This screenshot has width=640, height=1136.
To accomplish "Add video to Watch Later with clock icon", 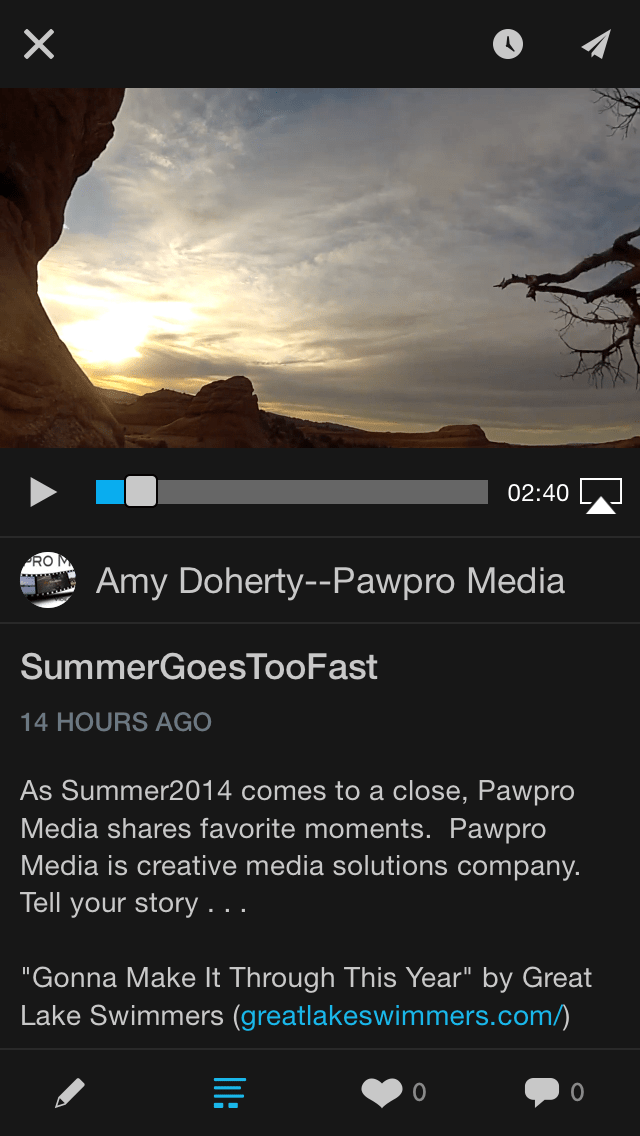I will click(508, 44).
